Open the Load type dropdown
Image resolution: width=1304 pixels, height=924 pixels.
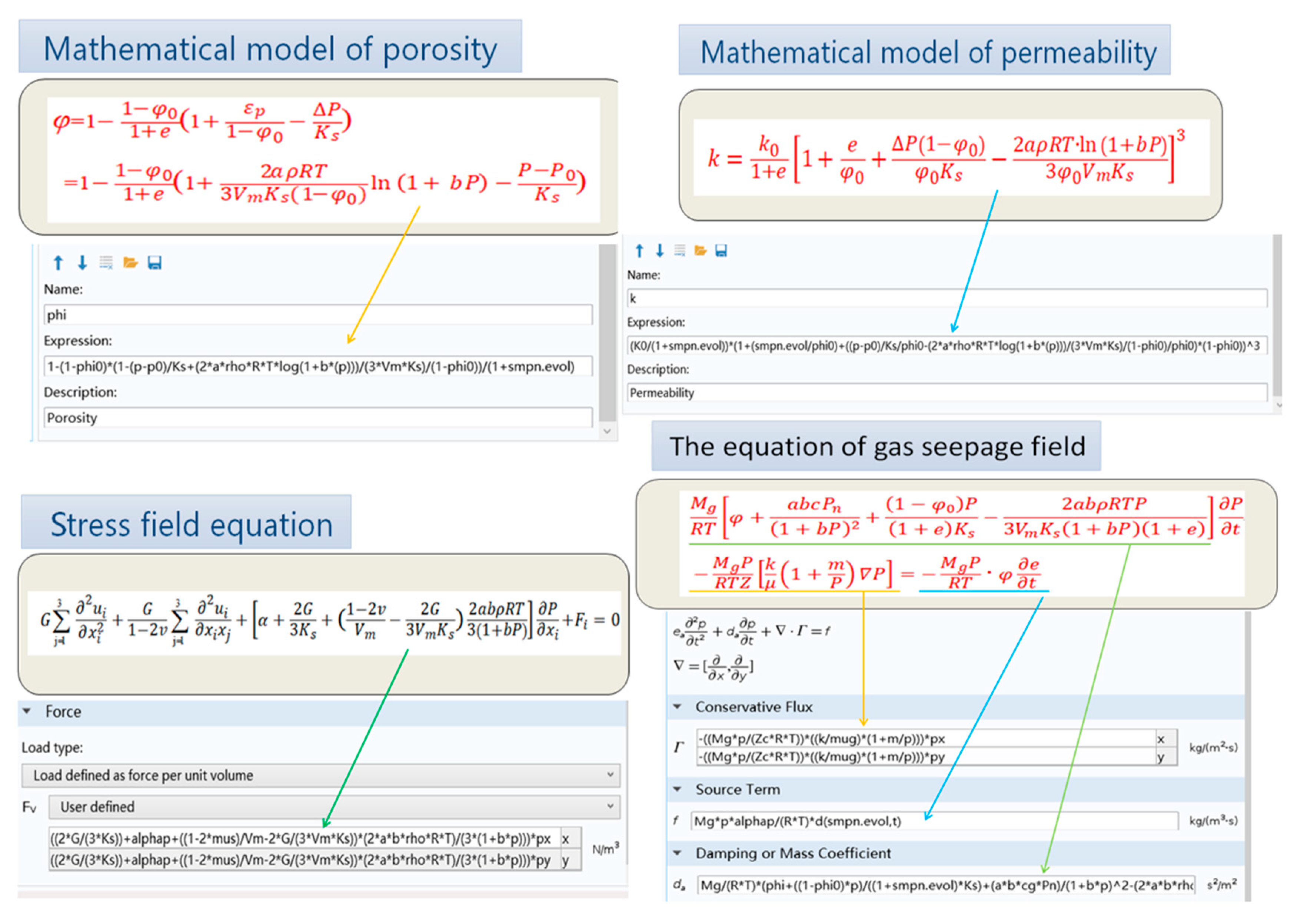coord(320,775)
